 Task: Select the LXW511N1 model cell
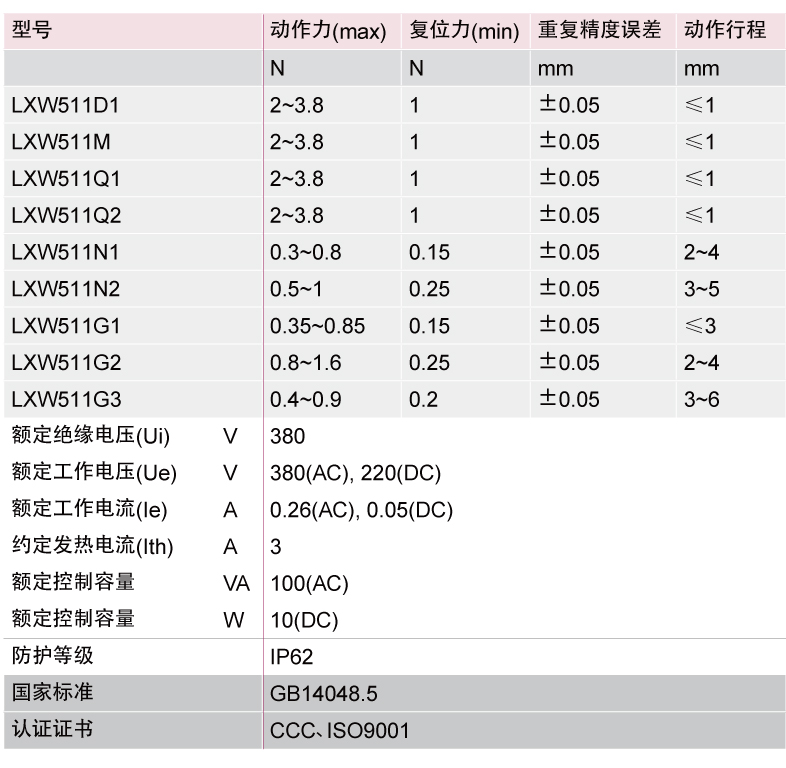coord(65,252)
